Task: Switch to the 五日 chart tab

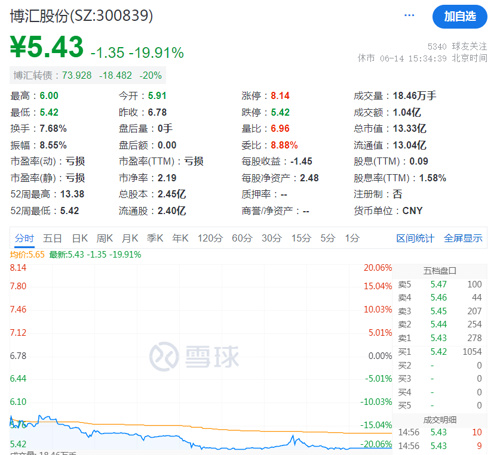Action: point(52,238)
